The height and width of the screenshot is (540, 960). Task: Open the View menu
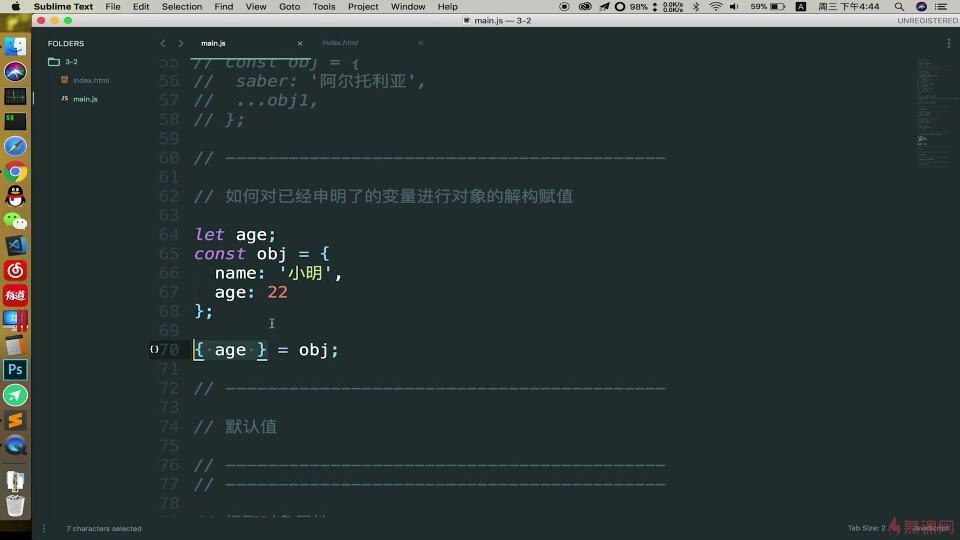point(256,7)
